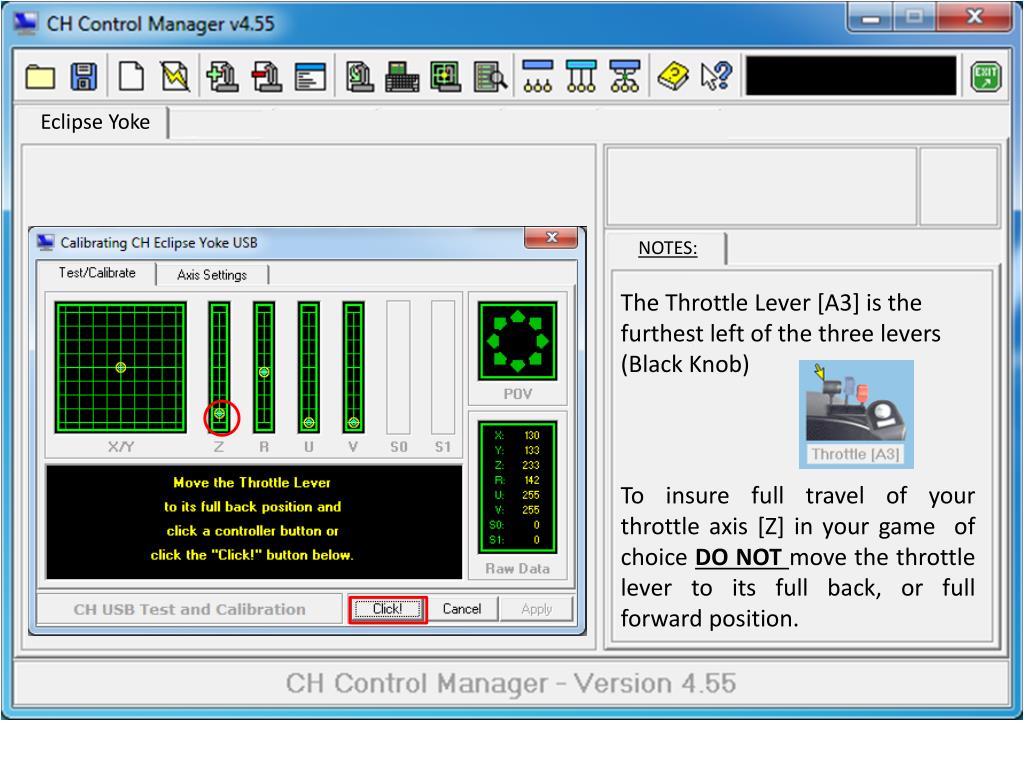This screenshot has width=1024, height=768.
Task: Click the Throttle [A3] thumbnail image
Action: (856, 414)
